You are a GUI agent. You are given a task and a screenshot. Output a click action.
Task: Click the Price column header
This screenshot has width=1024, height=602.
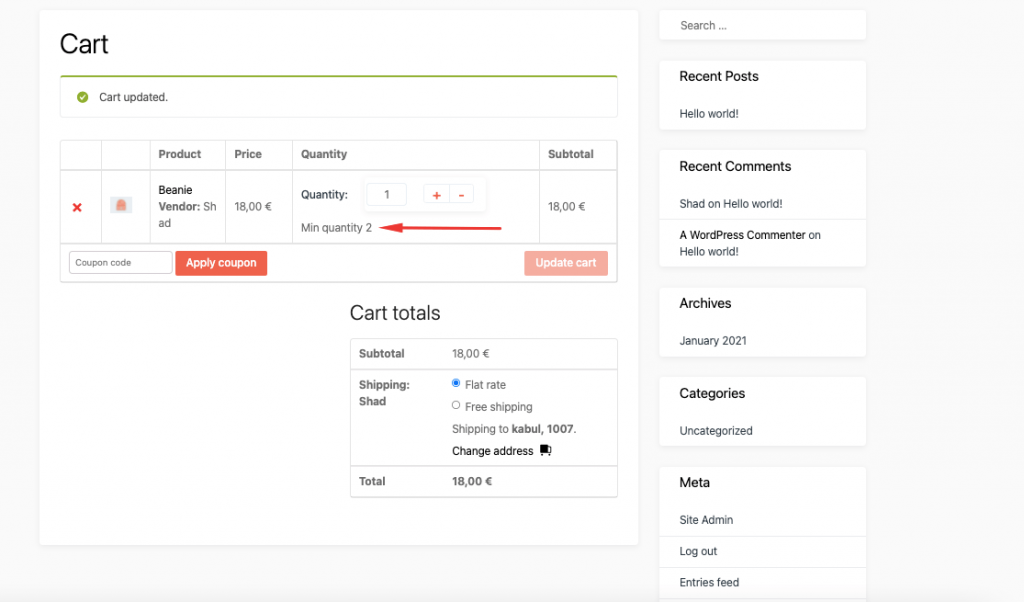(248, 154)
